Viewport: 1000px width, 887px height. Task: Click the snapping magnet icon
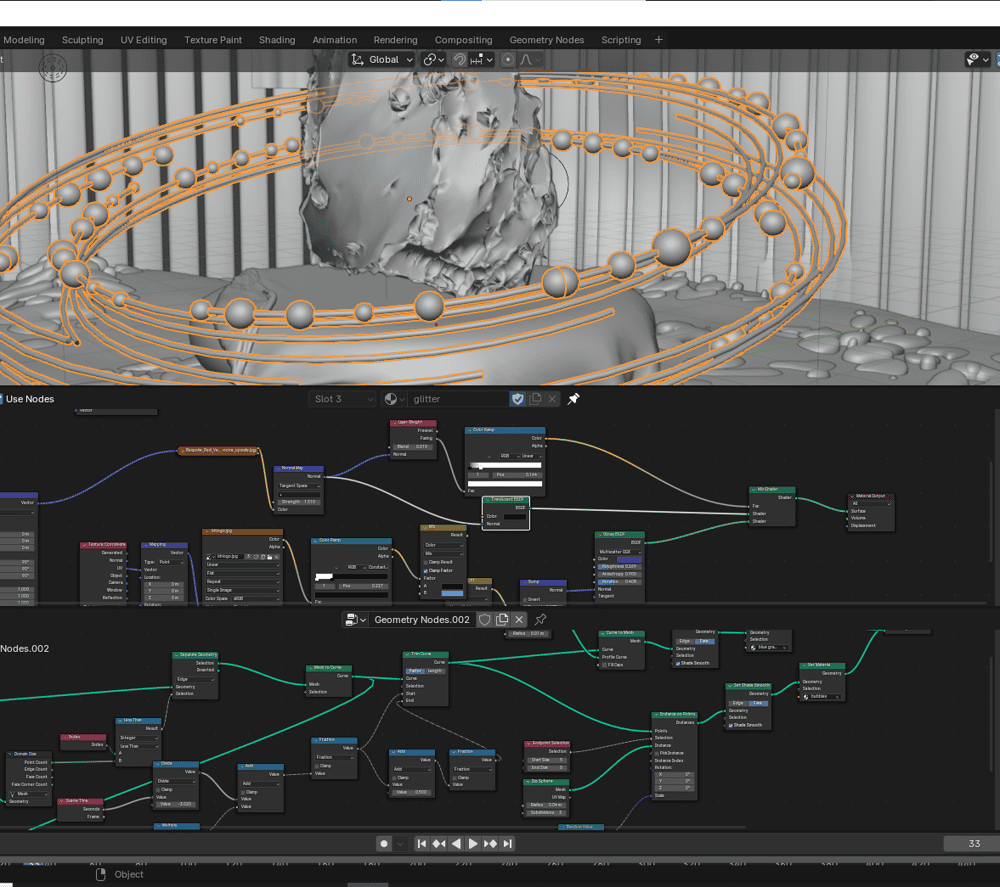(459, 60)
